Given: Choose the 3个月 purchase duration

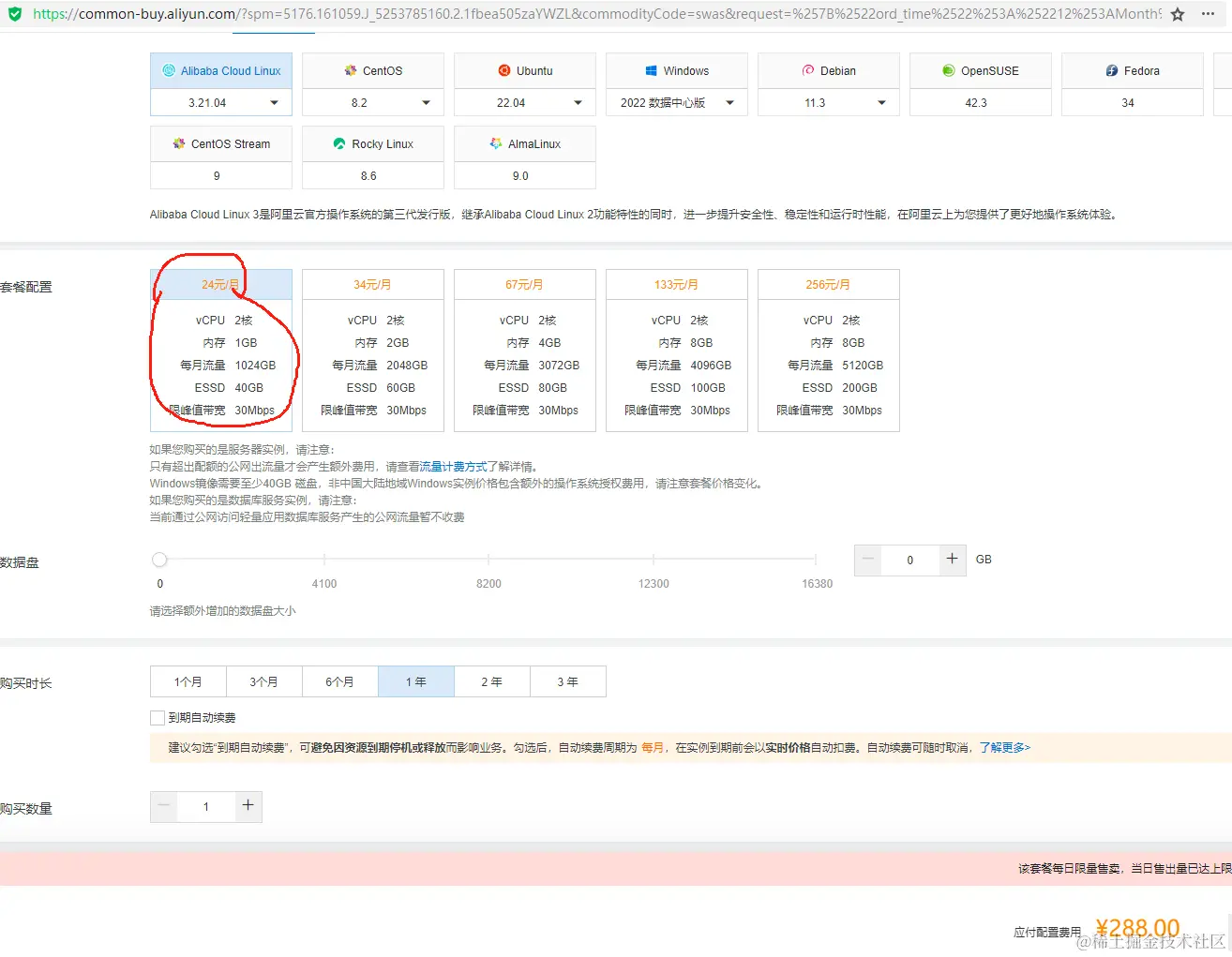Looking at the screenshot, I should pos(264,681).
